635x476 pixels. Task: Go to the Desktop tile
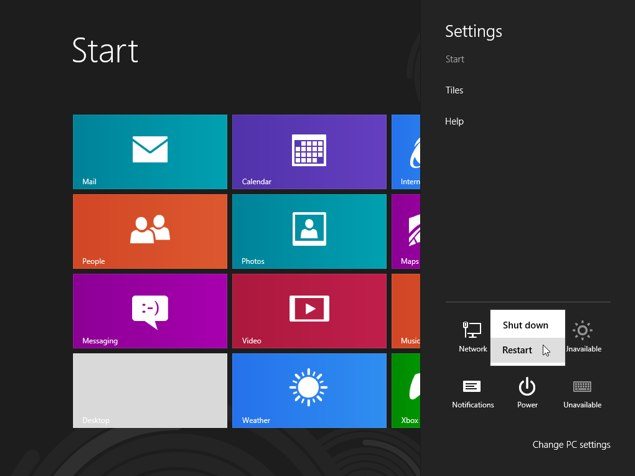click(150, 391)
